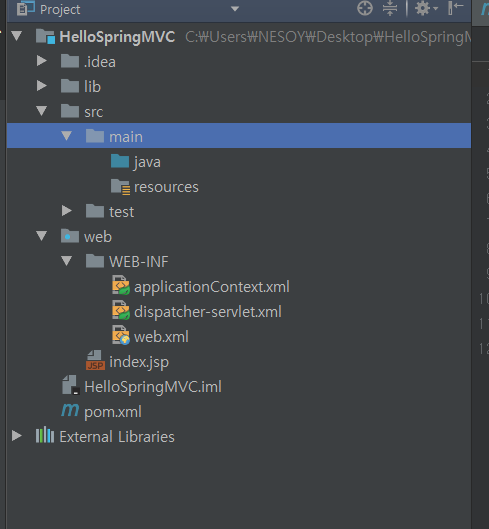The height and width of the screenshot is (529, 489).
Task: Click the collapse all icon in toolbar
Action: pos(390,8)
